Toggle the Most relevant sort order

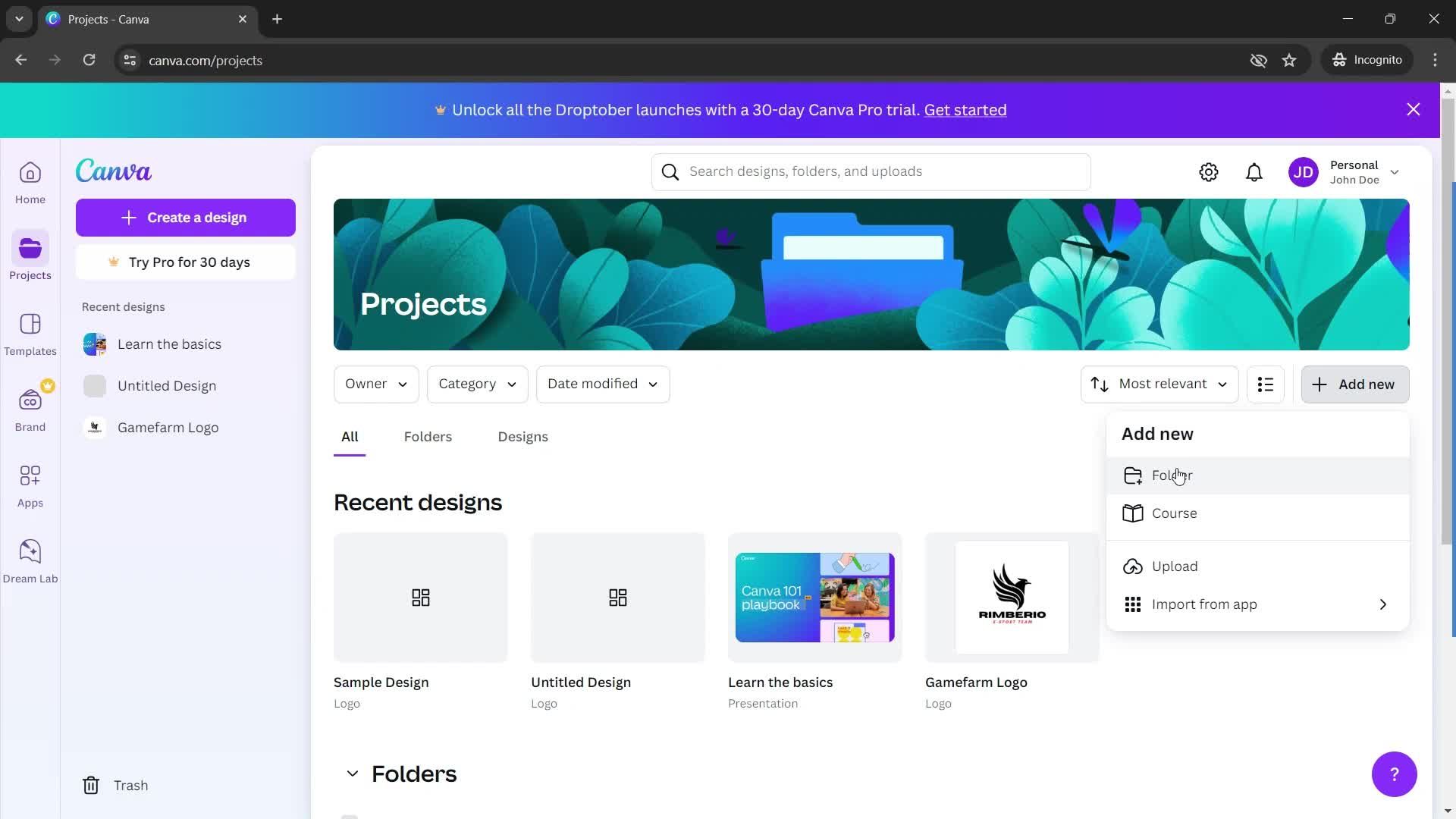point(1159,384)
